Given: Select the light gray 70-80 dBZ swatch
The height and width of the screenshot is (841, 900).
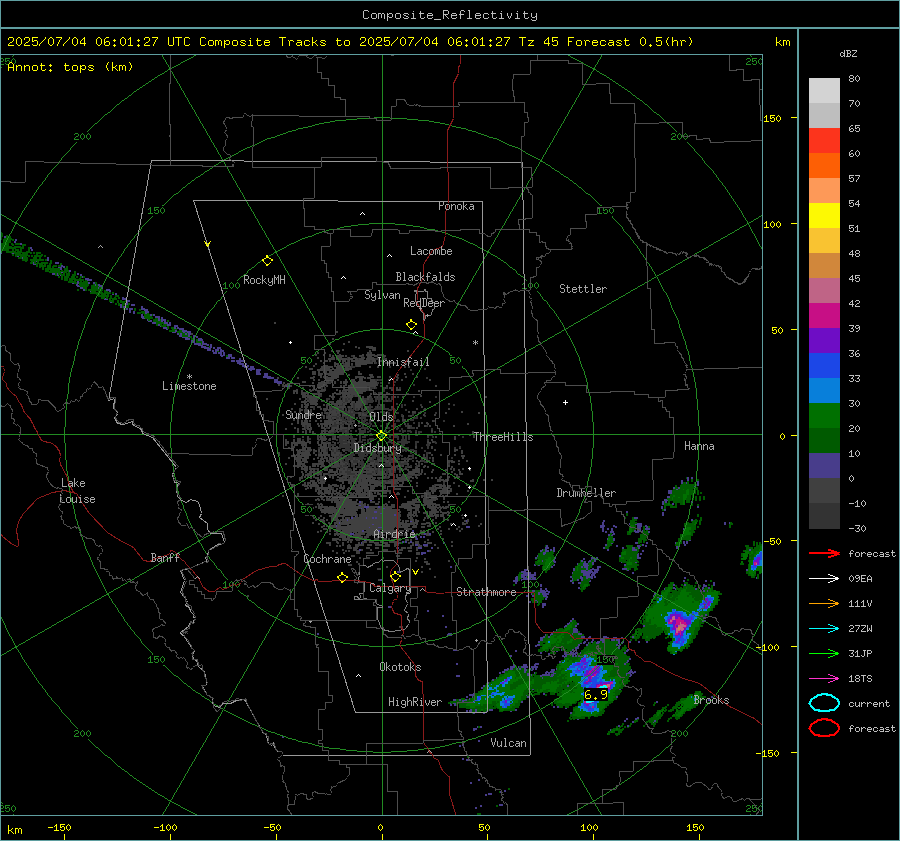Looking at the screenshot, I should coord(824,91).
